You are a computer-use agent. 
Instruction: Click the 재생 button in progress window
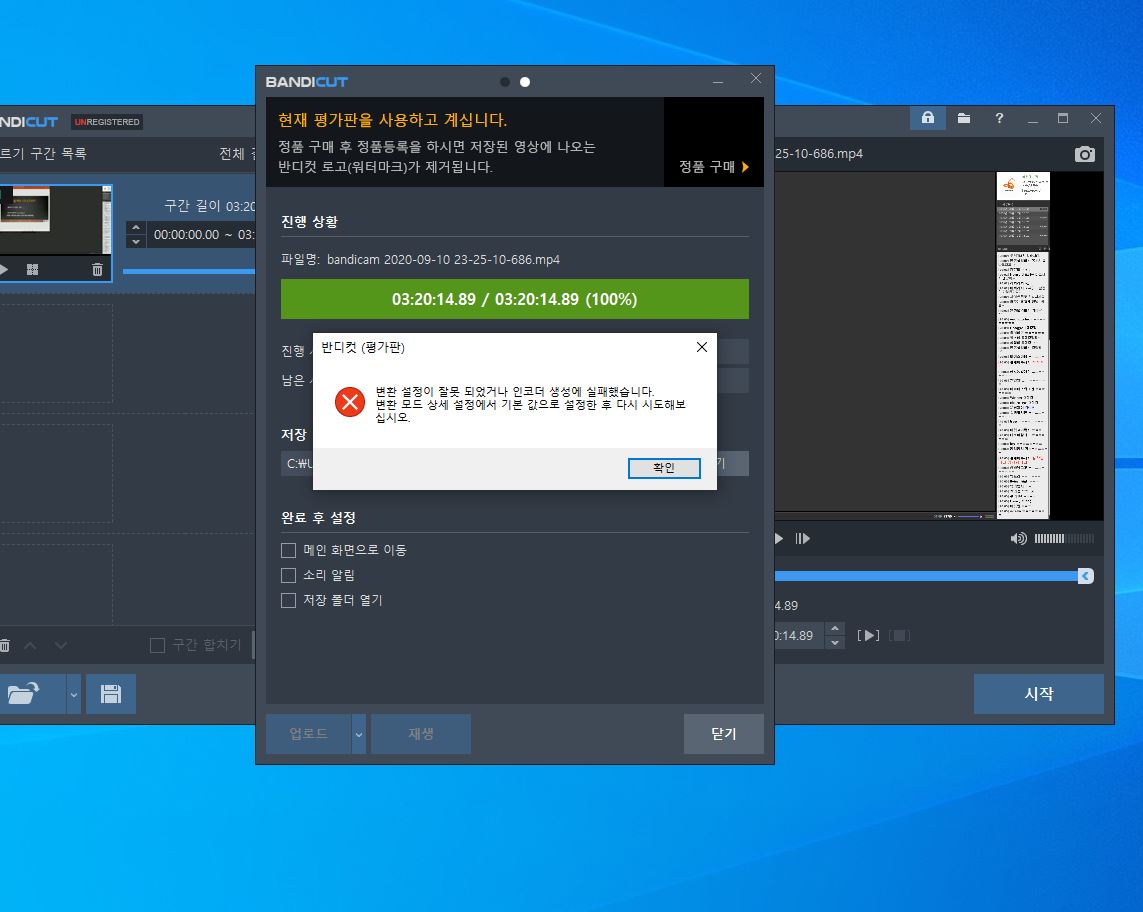click(421, 733)
